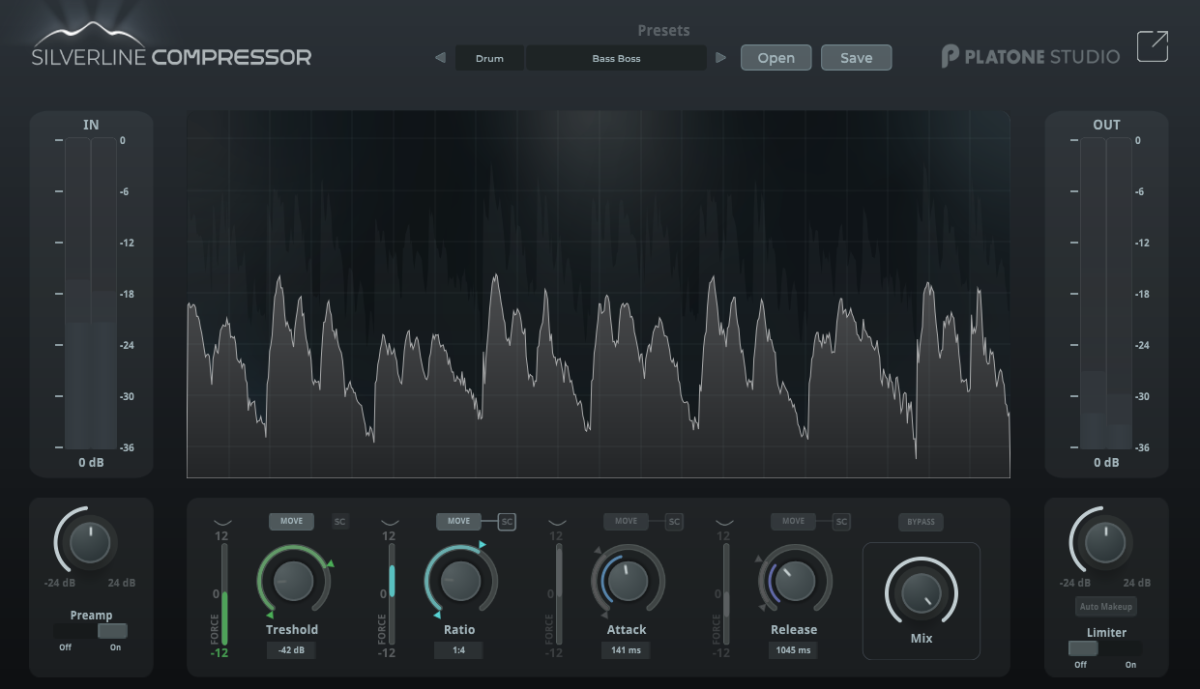Click the previous preset left arrow

click(x=440, y=58)
